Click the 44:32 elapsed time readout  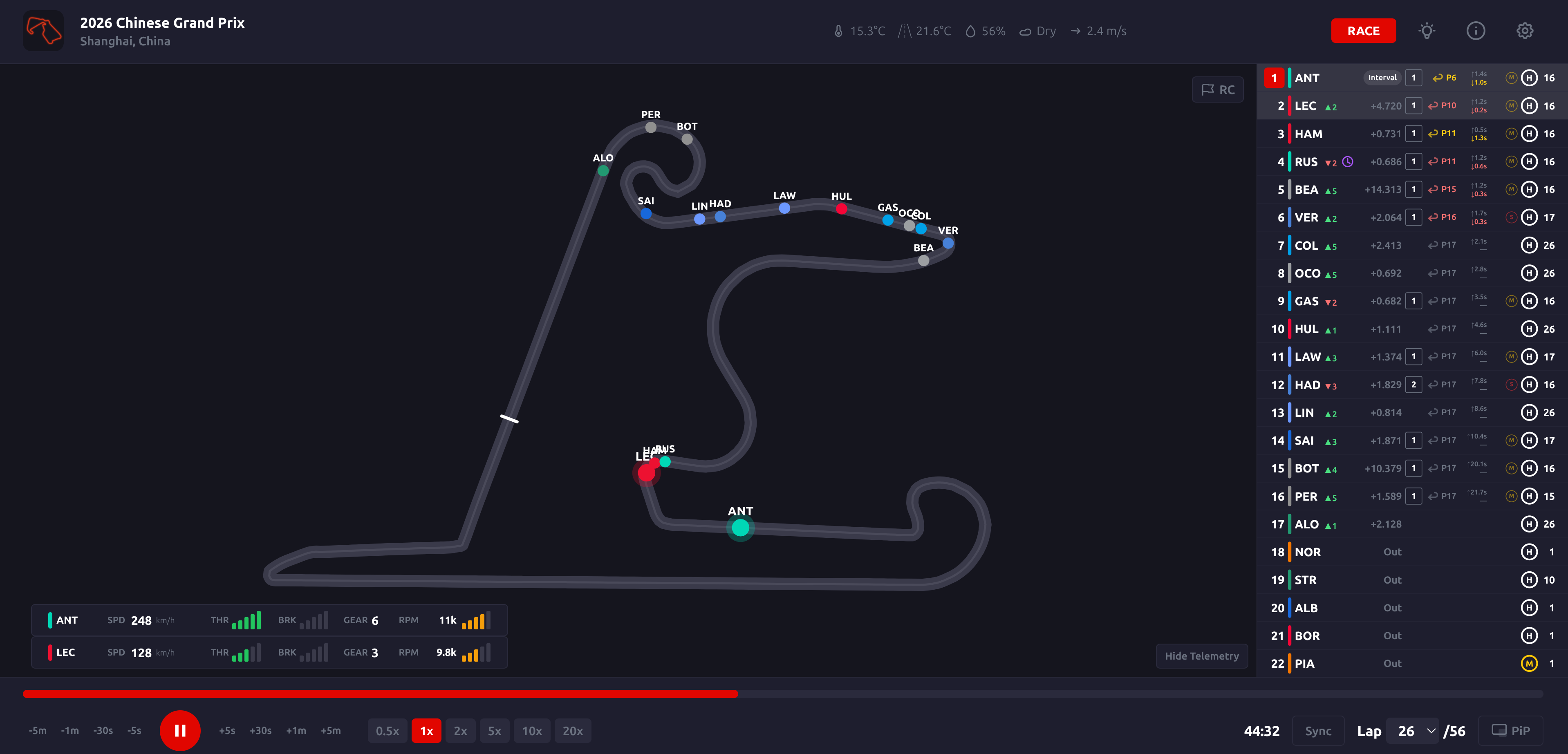coord(1261,731)
